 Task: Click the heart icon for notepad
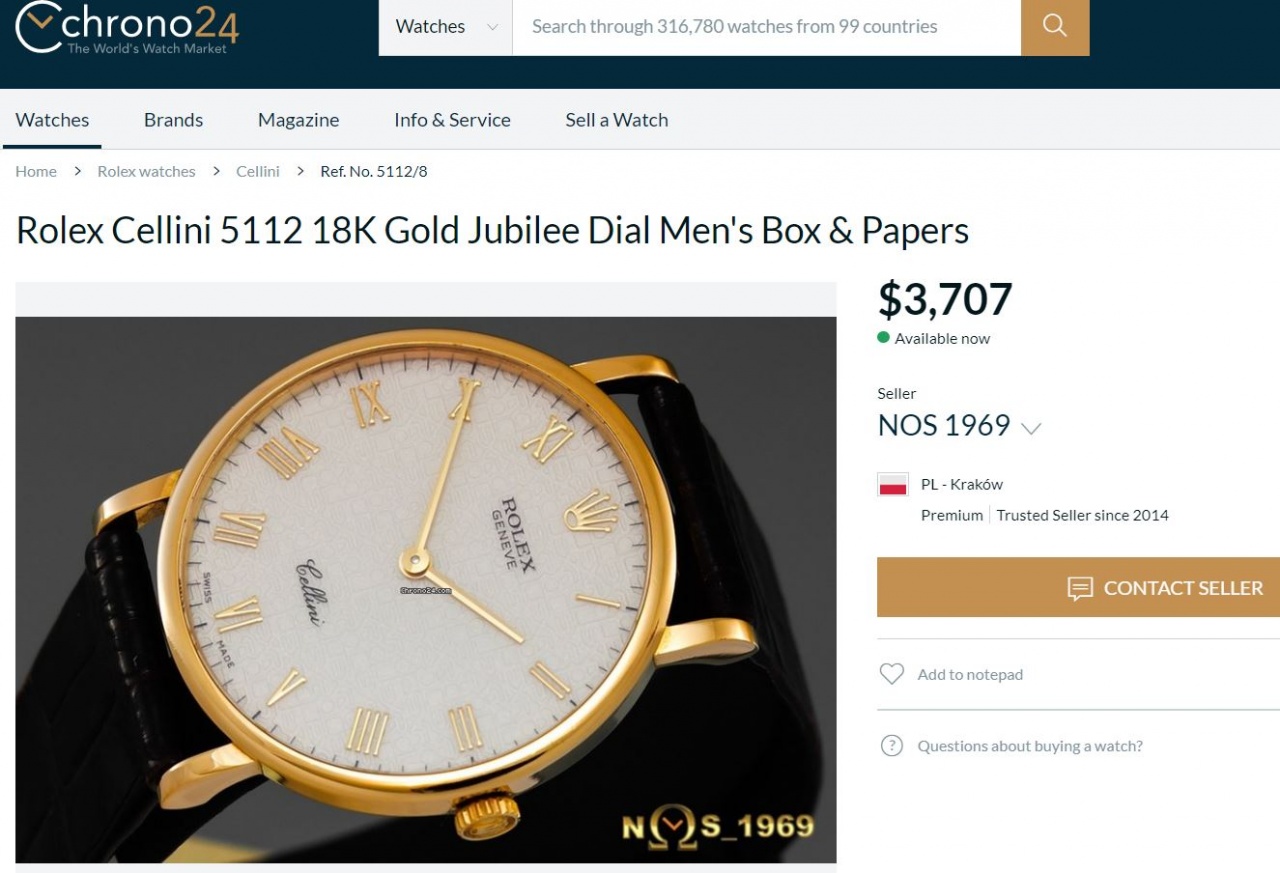click(891, 674)
